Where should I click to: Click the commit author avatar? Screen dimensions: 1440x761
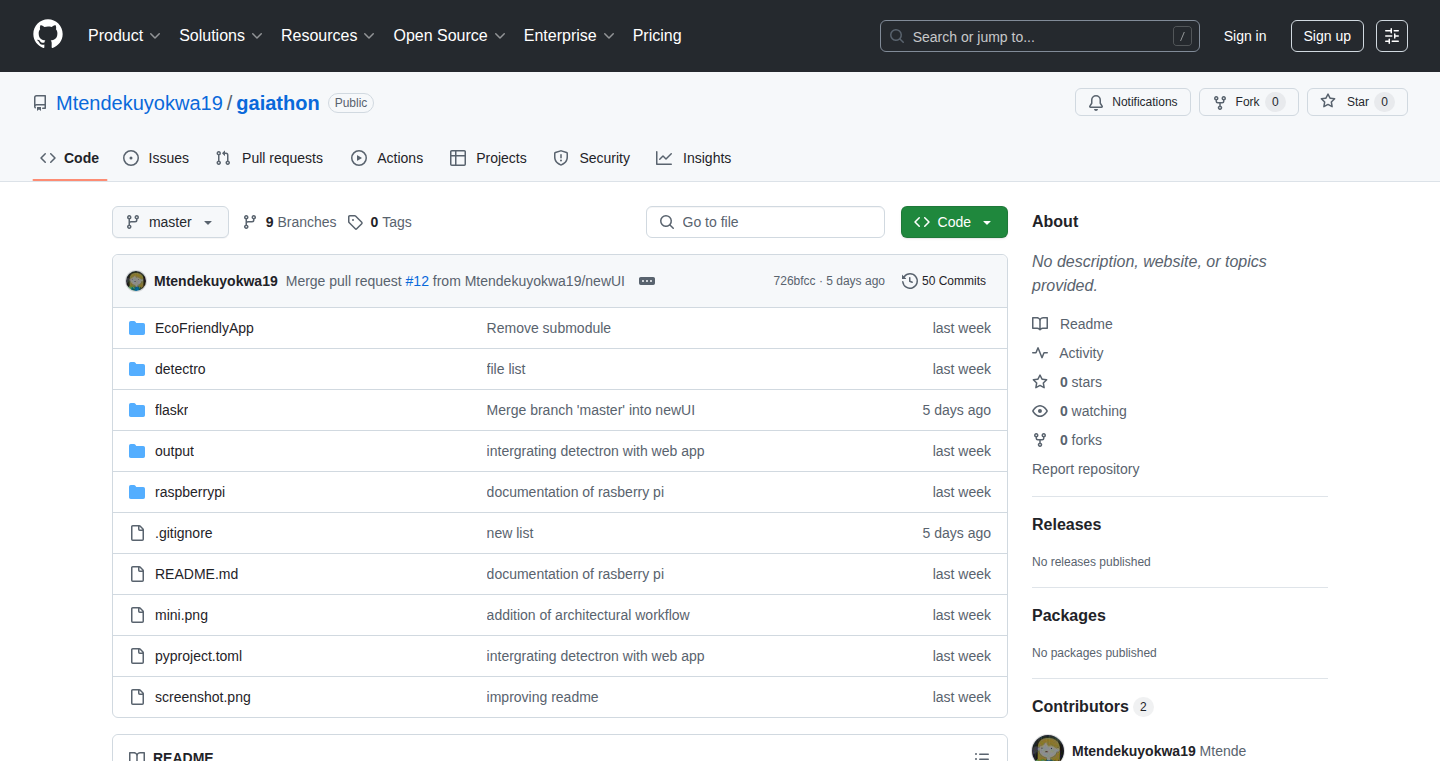[136, 281]
